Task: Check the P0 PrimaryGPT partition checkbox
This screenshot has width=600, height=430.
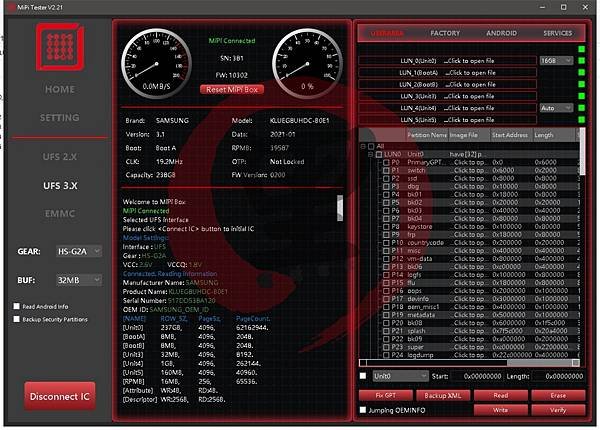Action: (386, 162)
